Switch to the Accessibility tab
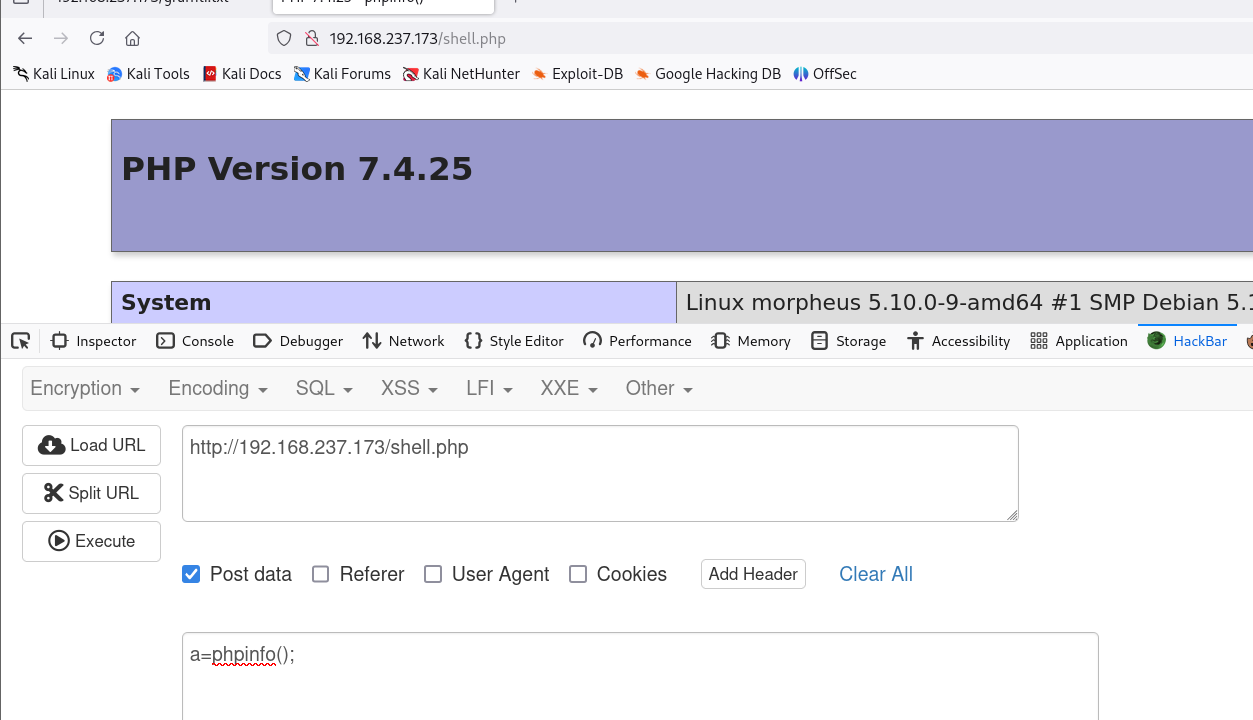The width and height of the screenshot is (1253, 720). (x=958, y=341)
